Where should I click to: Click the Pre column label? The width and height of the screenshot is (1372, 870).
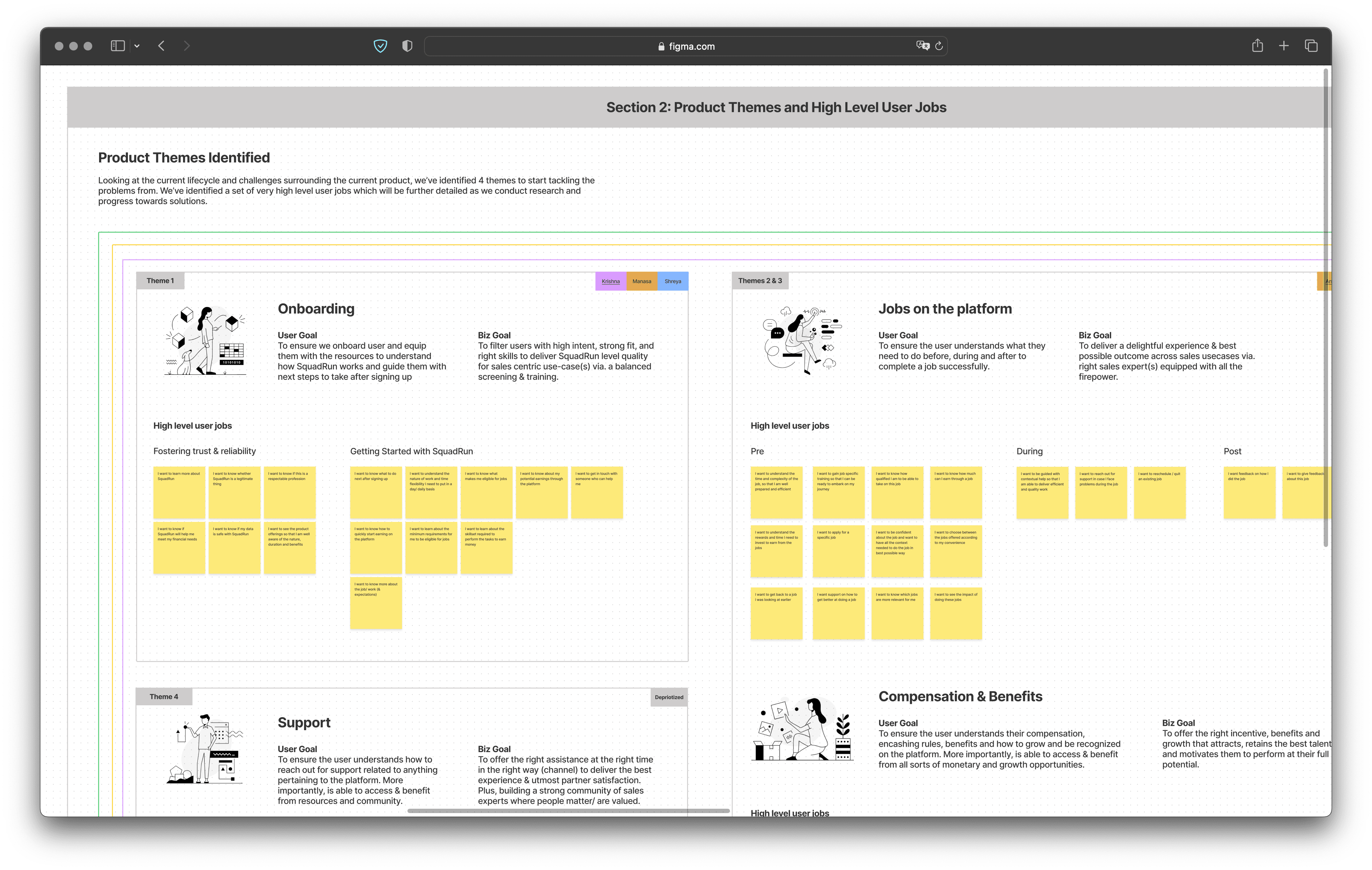coord(757,451)
